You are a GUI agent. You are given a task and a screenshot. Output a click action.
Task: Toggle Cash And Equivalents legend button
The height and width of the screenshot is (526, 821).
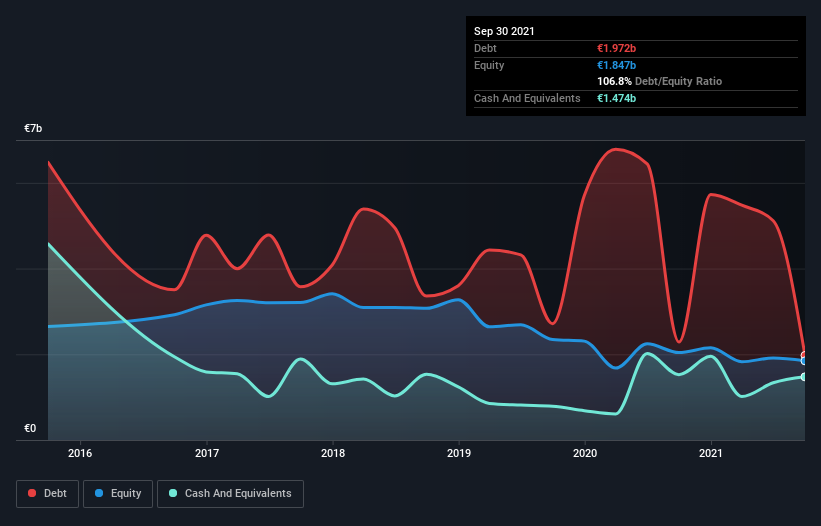pos(230,494)
